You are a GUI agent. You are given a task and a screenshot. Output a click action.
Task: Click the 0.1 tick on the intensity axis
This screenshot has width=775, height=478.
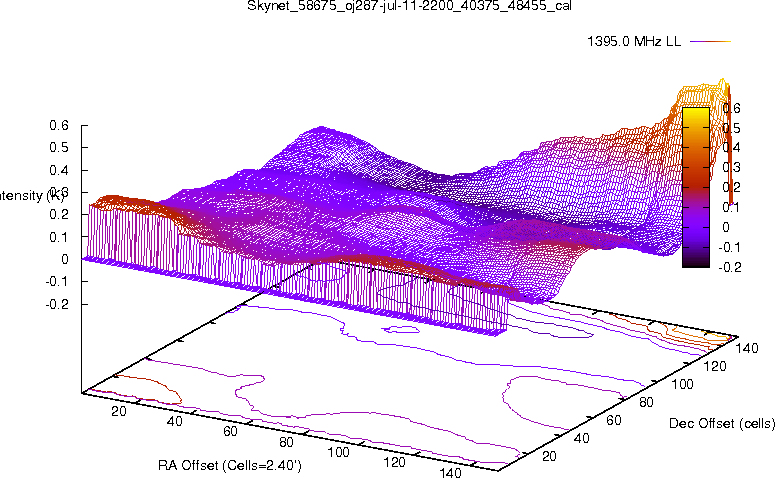[59, 237]
